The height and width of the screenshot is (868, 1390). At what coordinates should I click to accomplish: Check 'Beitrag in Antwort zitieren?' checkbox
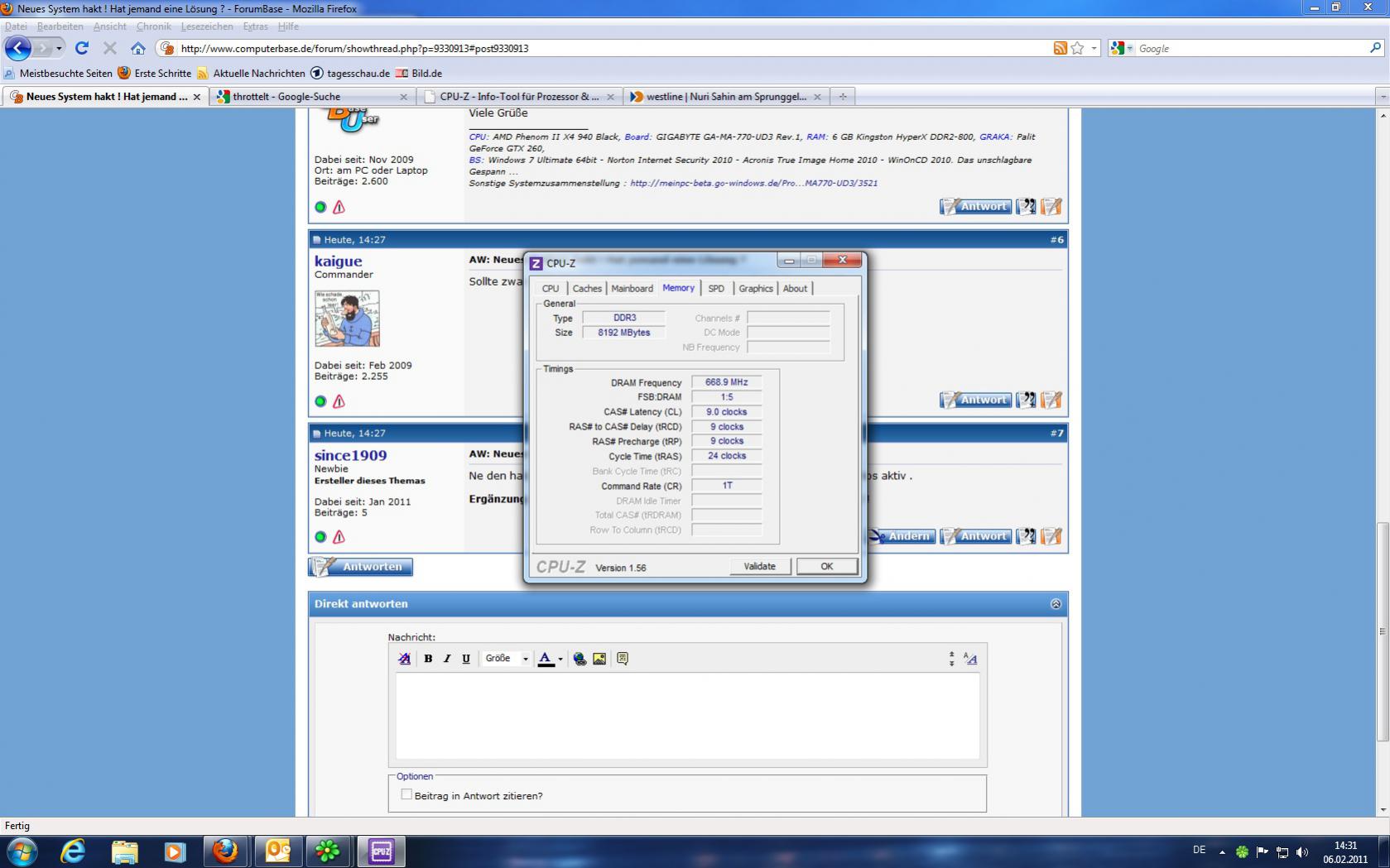(x=406, y=794)
